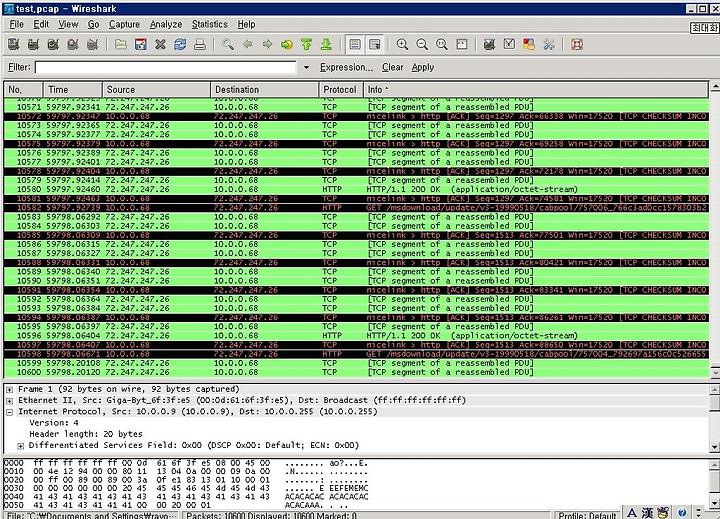The width and height of the screenshot is (720, 519).
Task: Open the Capture menu
Action: tap(124, 24)
